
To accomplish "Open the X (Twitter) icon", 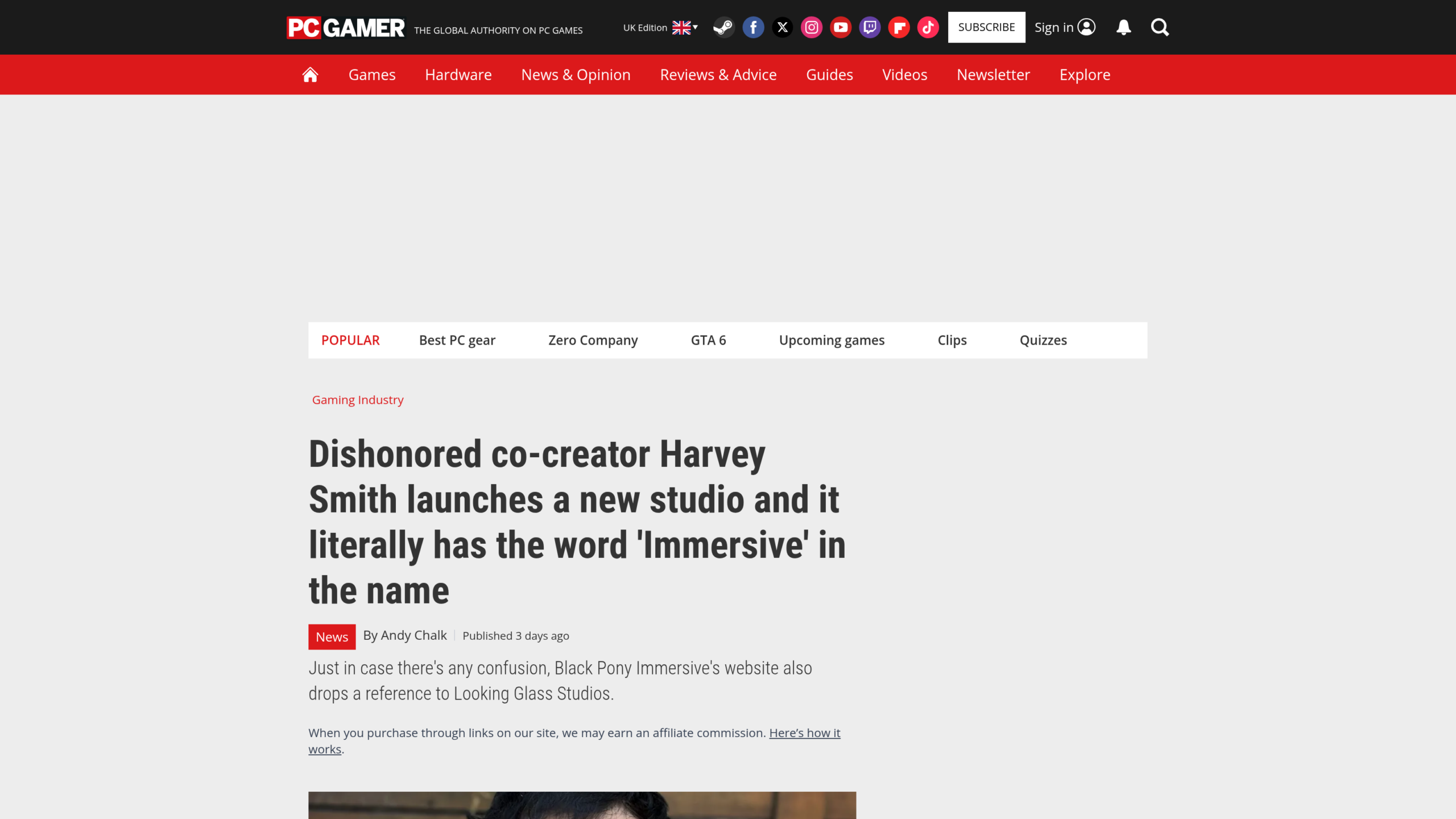I will (x=783, y=27).
